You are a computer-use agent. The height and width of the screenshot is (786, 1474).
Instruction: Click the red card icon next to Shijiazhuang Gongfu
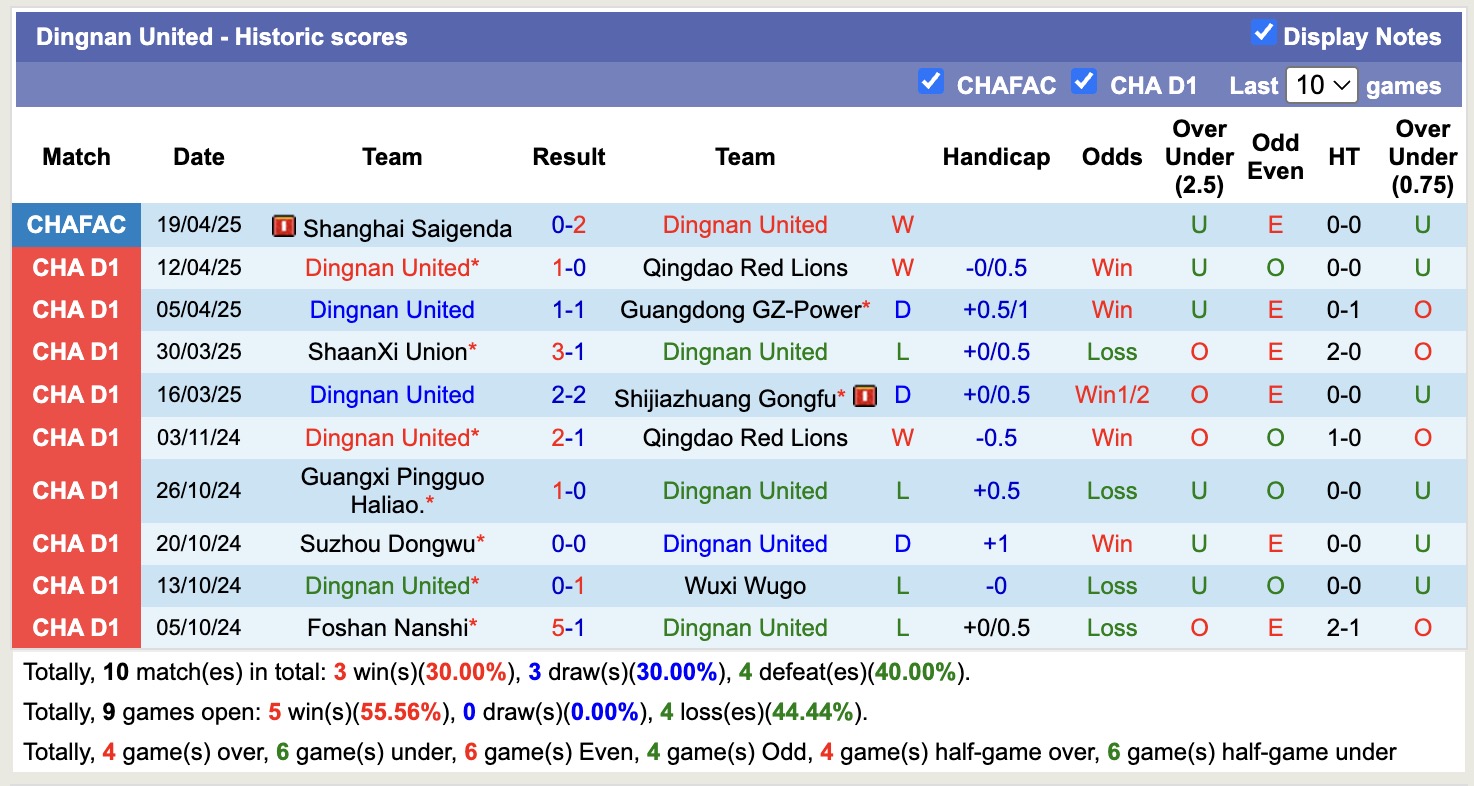(864, 394)
